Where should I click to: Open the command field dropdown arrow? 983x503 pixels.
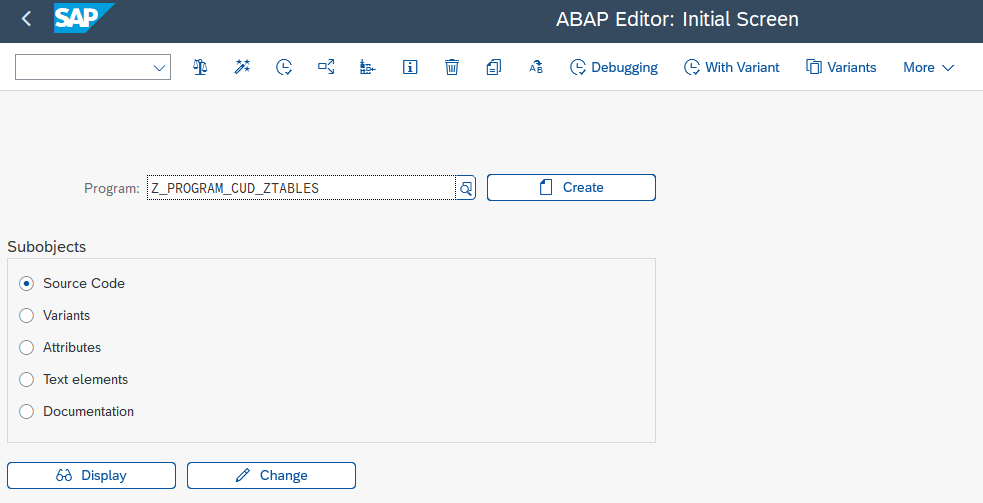159,68
